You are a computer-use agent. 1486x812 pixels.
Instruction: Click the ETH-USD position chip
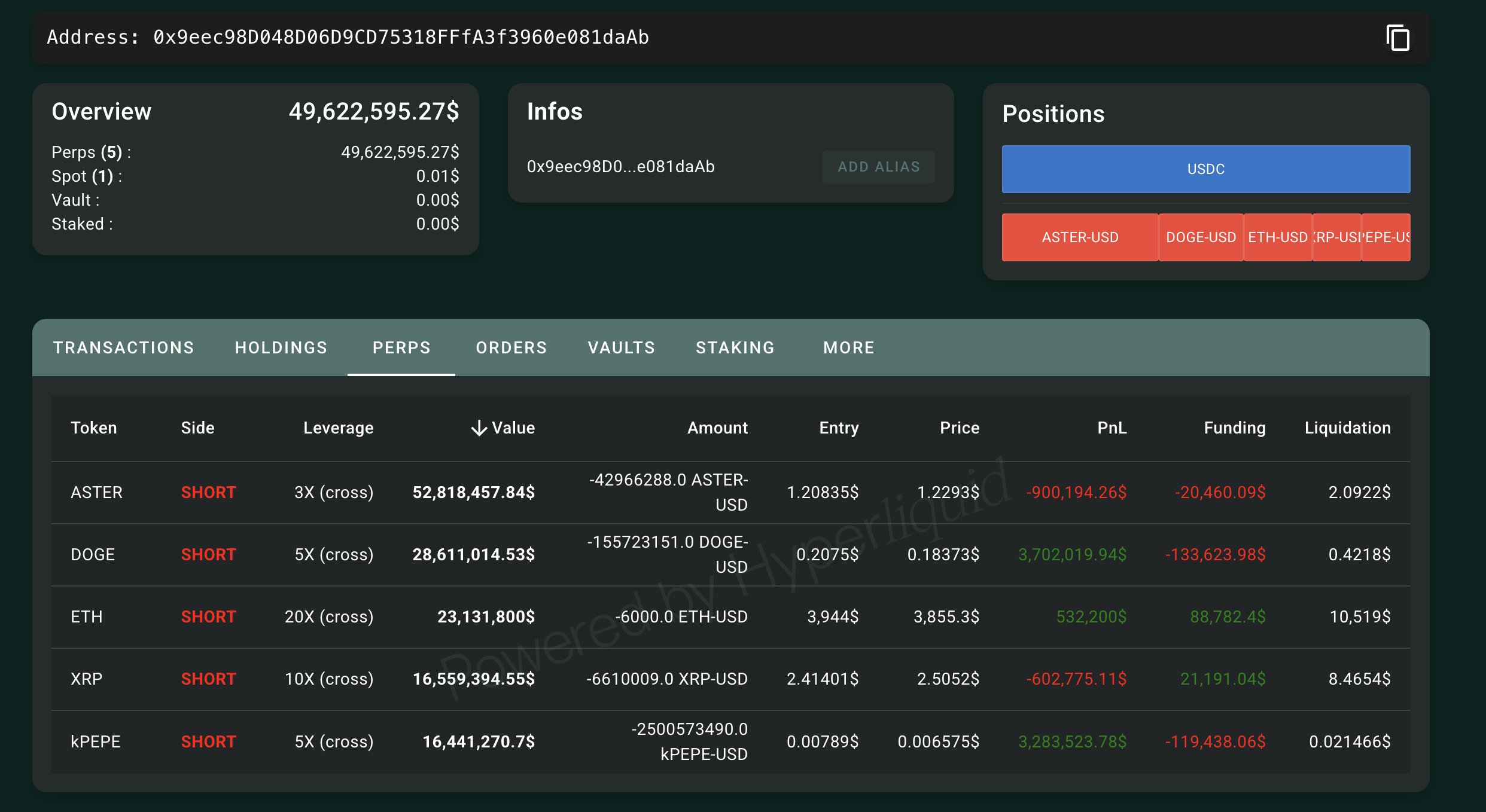(x=1277, y=237)
